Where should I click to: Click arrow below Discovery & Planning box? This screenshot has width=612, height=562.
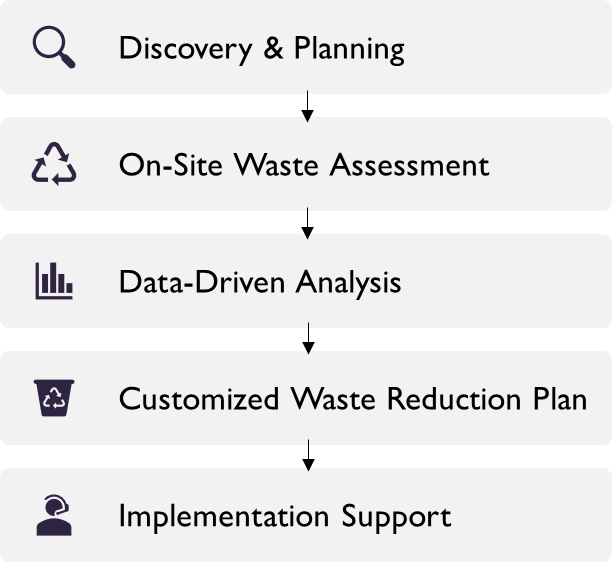(x=308, y=106)
